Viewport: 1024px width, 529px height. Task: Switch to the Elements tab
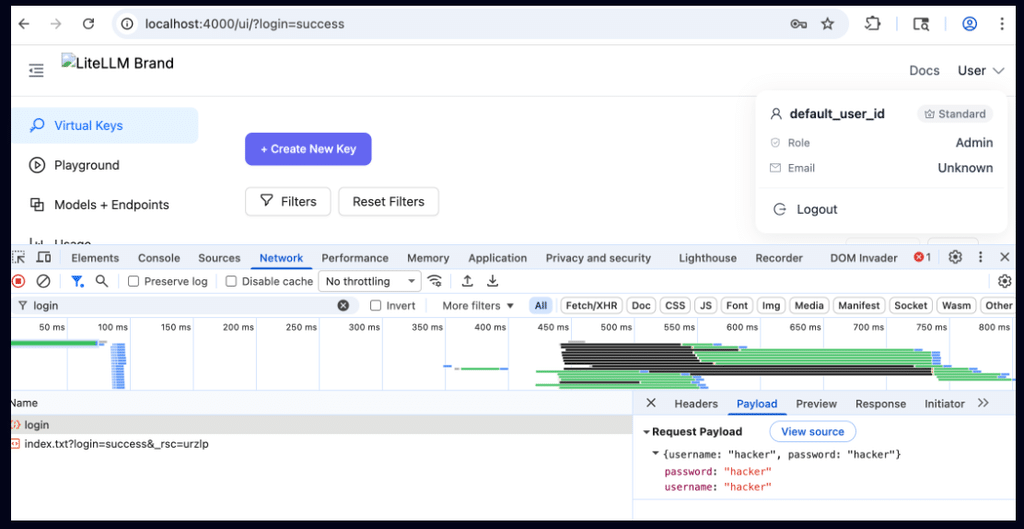(x=95, y=258)
